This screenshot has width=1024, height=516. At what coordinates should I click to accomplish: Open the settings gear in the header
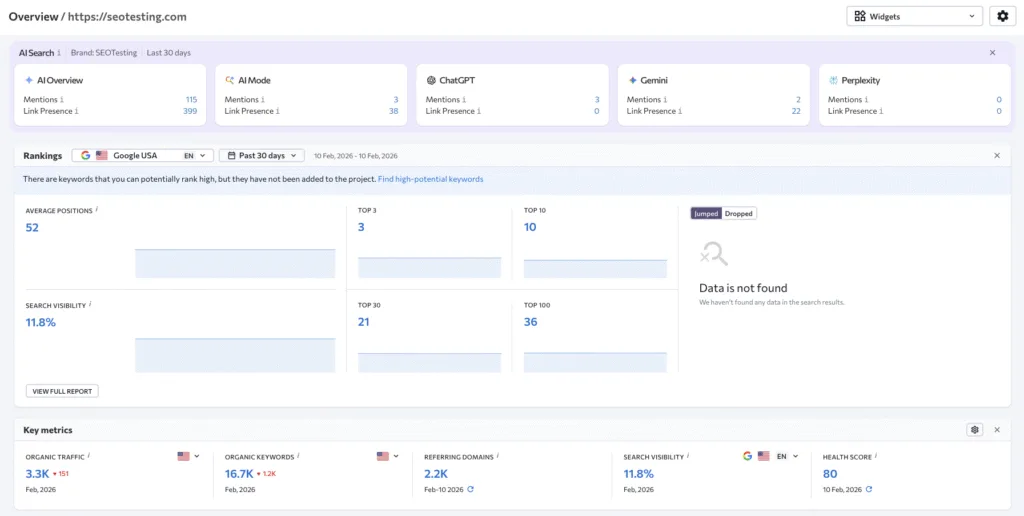[x=1002, y=16]
